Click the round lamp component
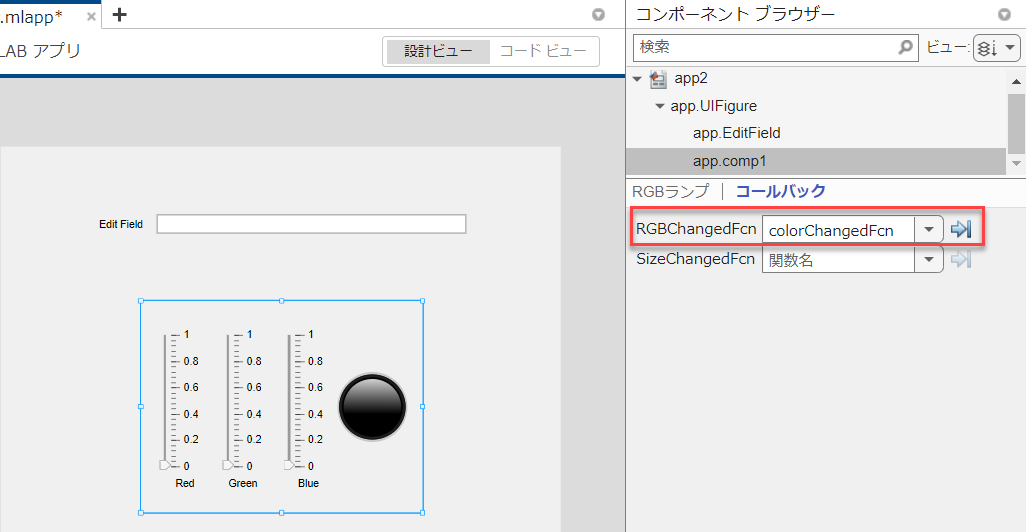 pos(372,407)
